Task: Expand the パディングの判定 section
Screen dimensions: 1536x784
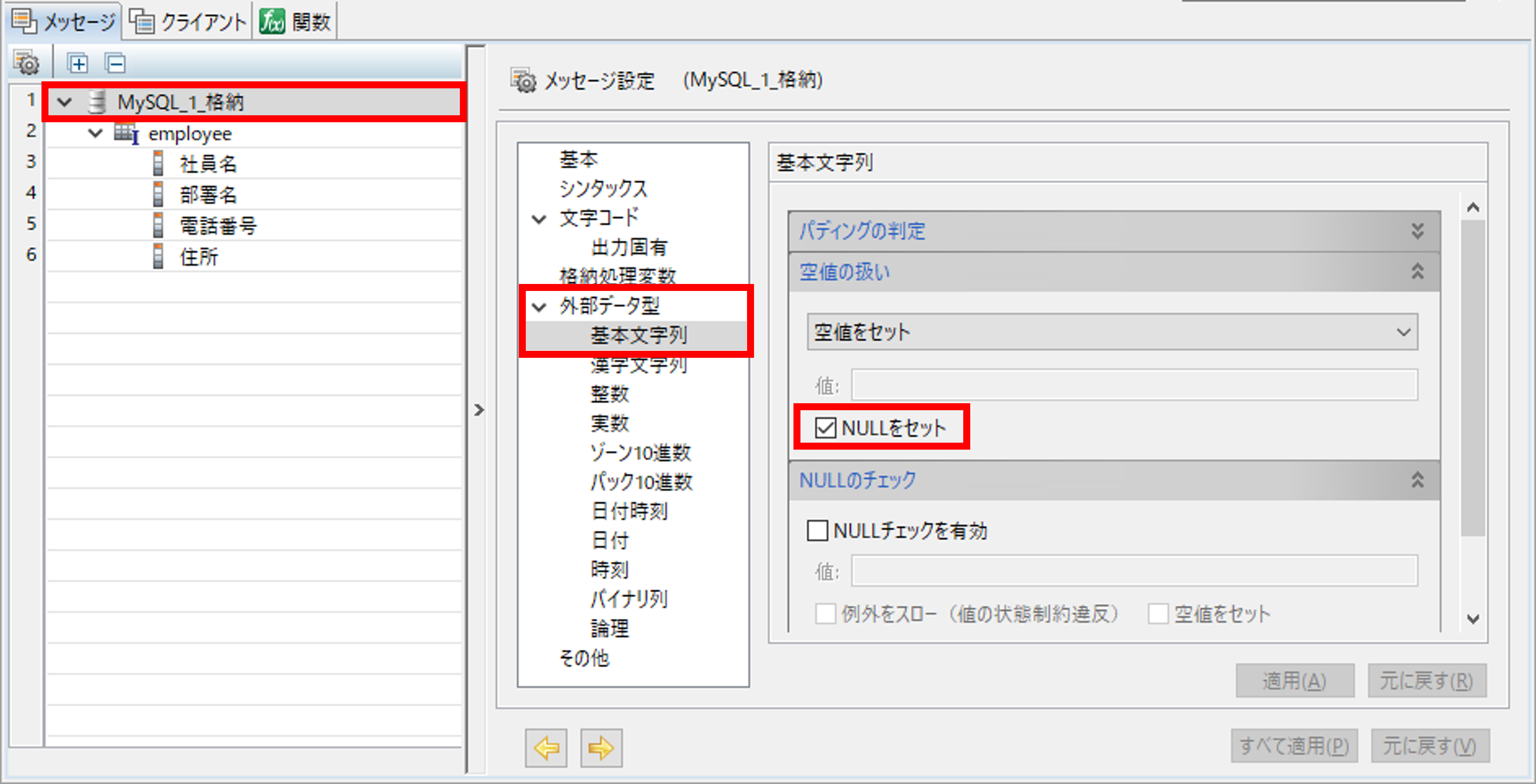Action: (x=1417, y=231)
